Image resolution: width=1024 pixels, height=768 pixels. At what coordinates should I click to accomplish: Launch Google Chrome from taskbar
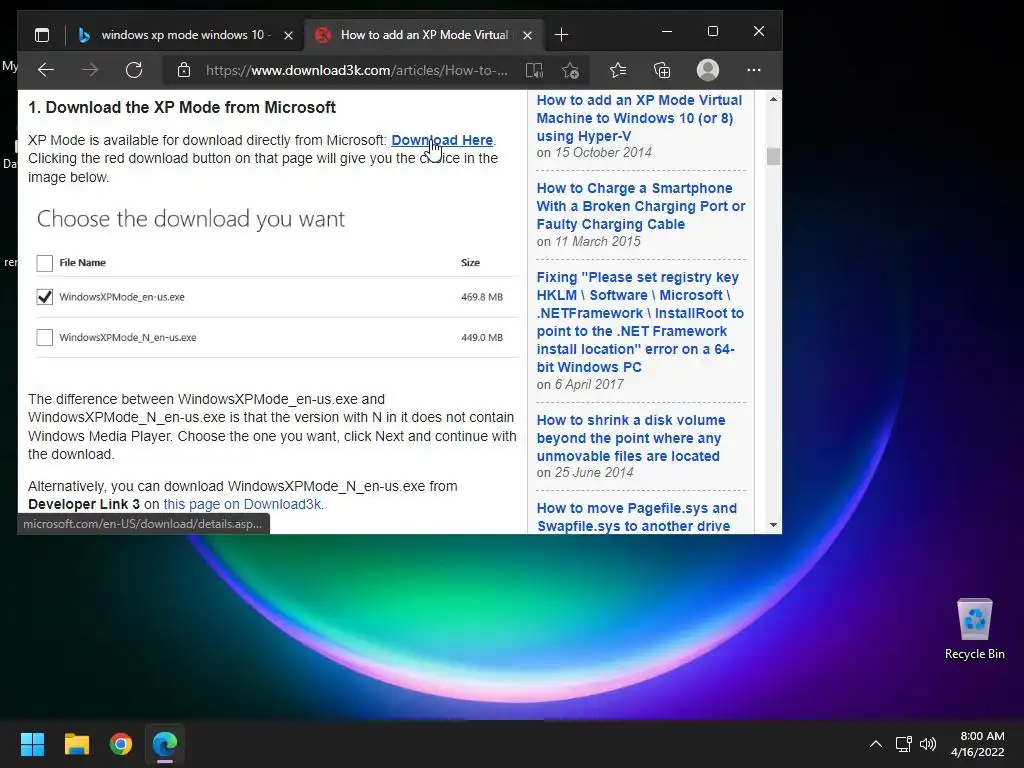[x=121, y=744]
